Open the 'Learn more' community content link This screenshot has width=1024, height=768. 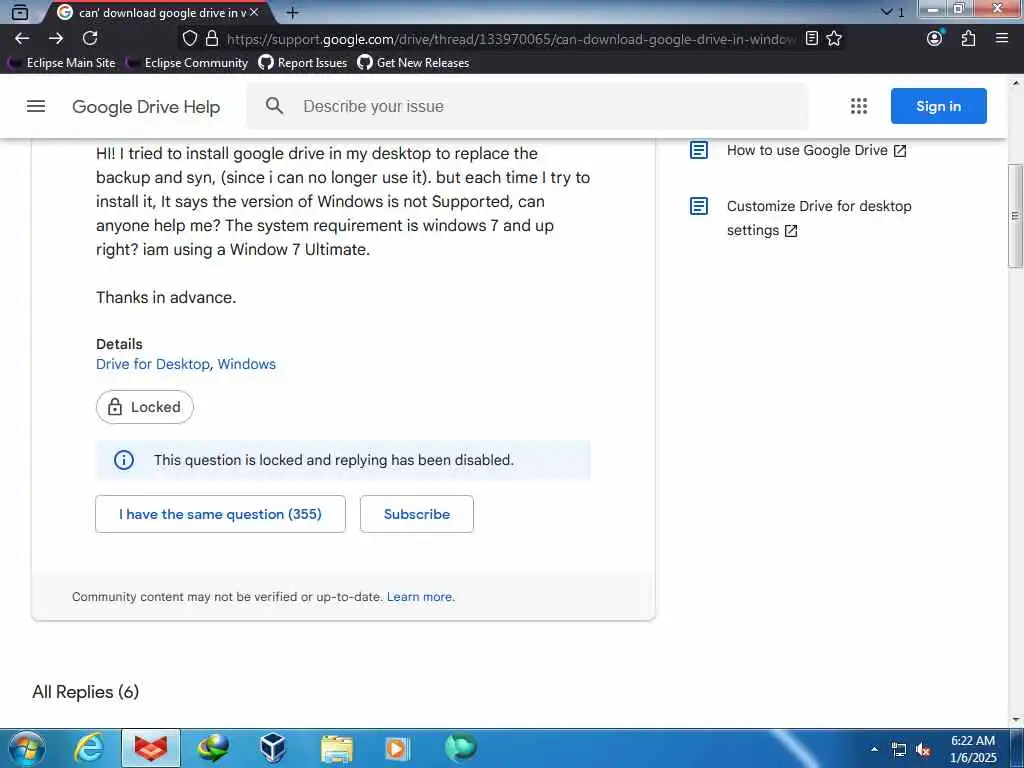[421, 597]
